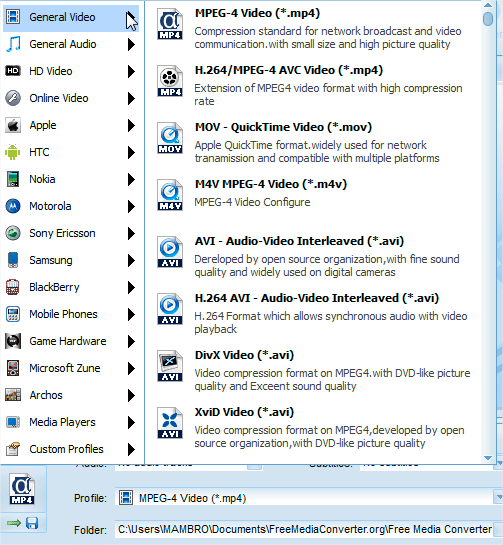This screenshot has height=545, width=503.
Task: Choose the DivX Video AVI icon
Action: point(170,366)
